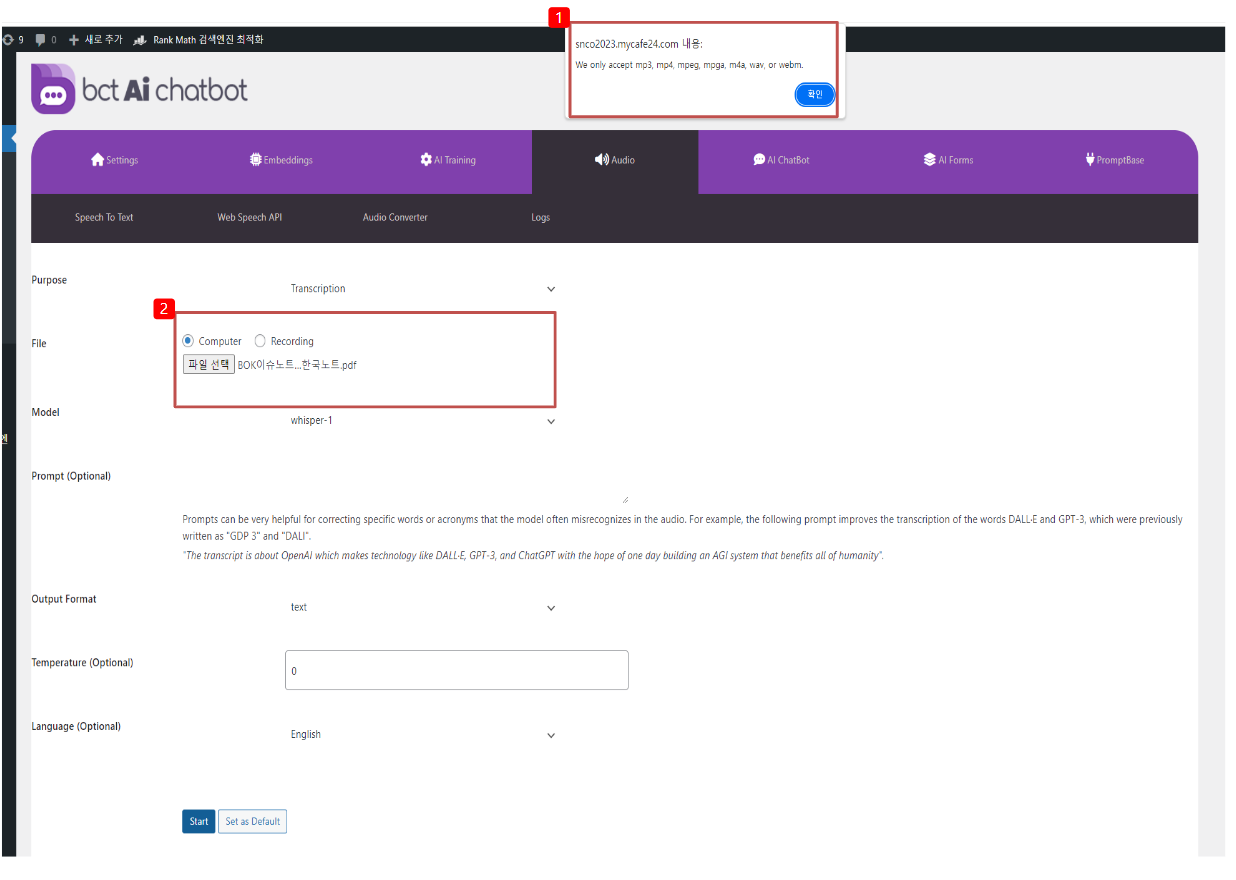1236x880 pixels.
Task: Open the Audio Converter tab
Action: [x=395, y=218]
